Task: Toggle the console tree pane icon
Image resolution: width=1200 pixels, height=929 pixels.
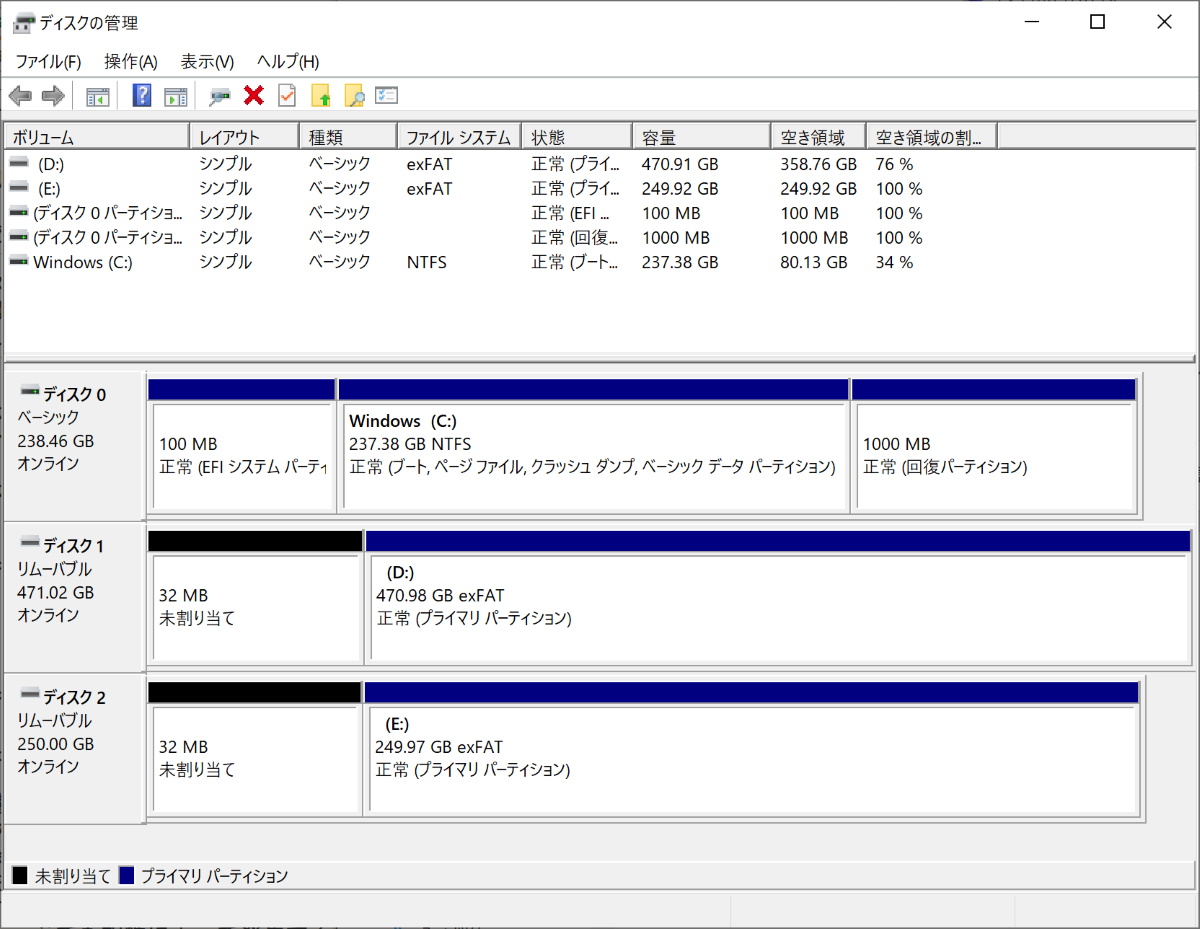Action: [x=97, y=95]
